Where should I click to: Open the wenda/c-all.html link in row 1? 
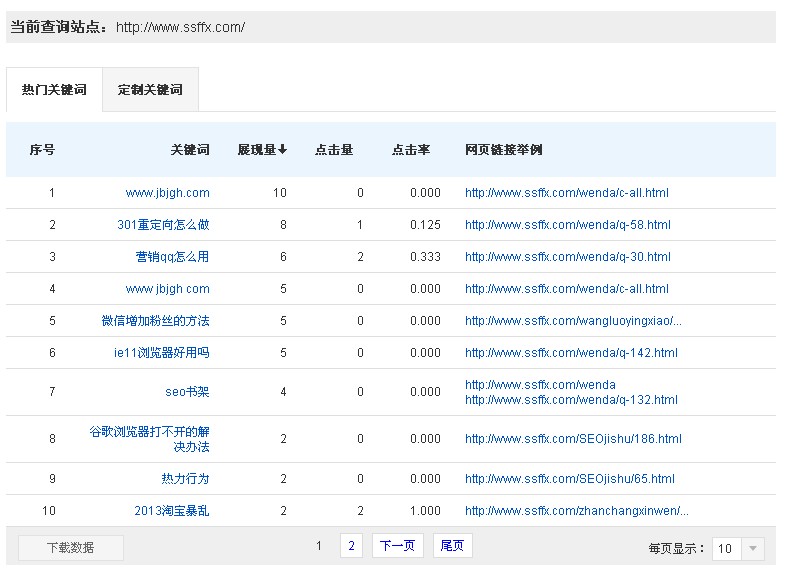[567, 193]
